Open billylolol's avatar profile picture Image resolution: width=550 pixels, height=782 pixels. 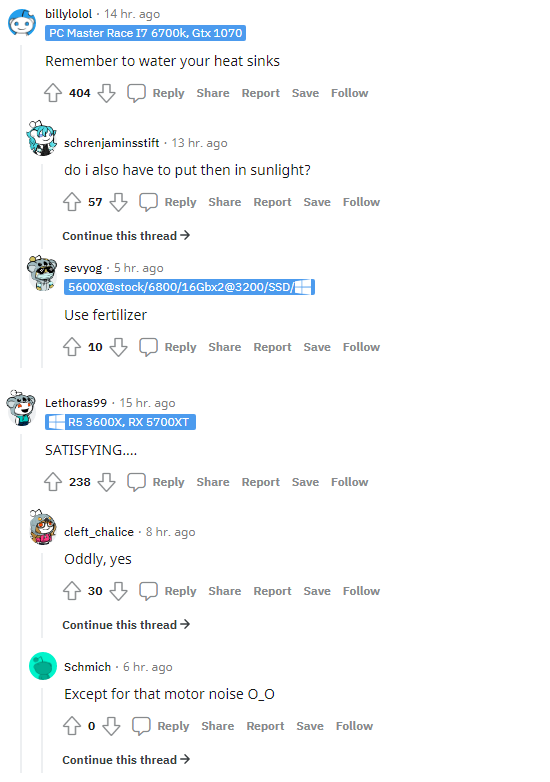22,23
